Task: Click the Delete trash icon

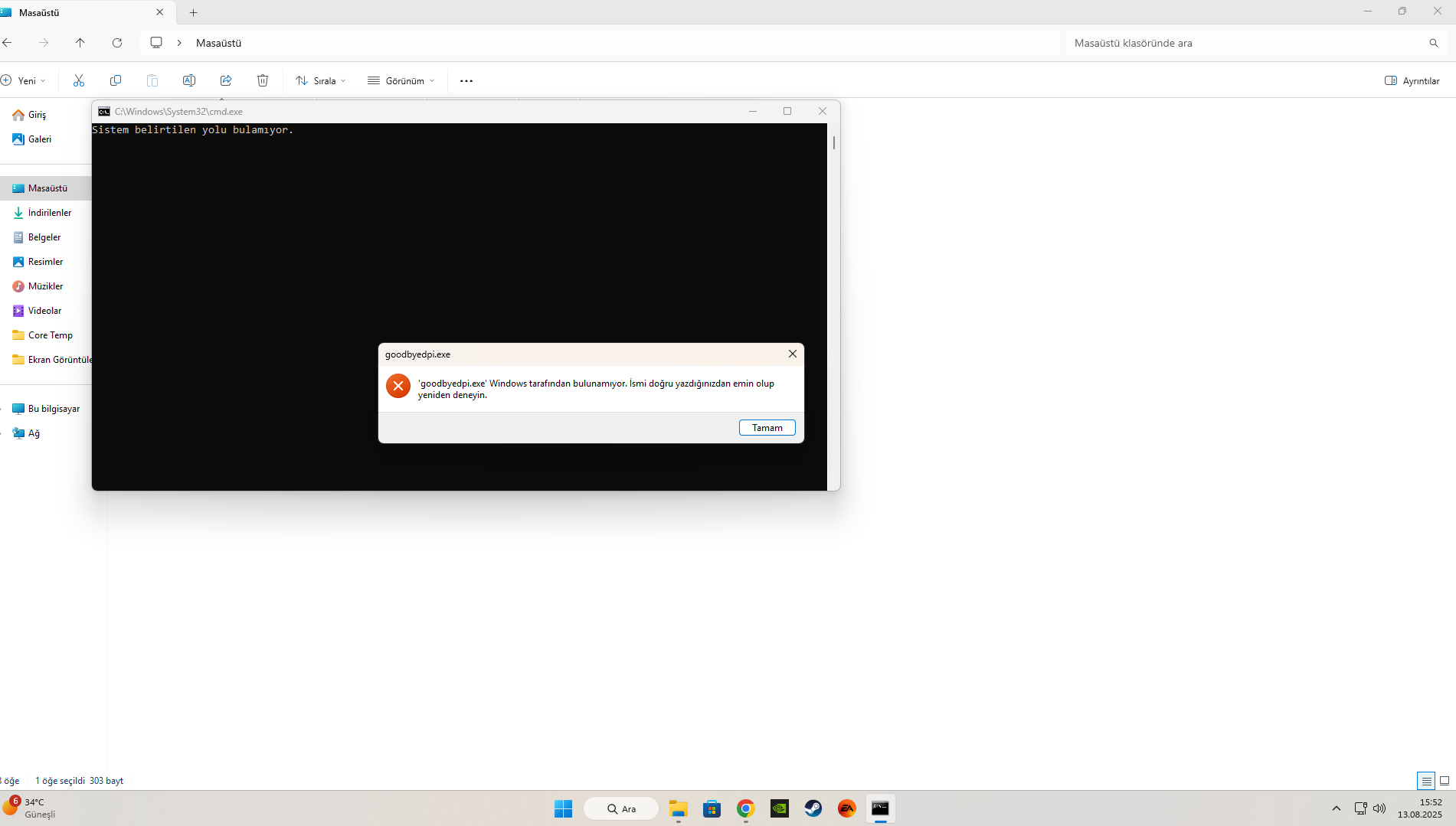Action: (x=263, y=80)
